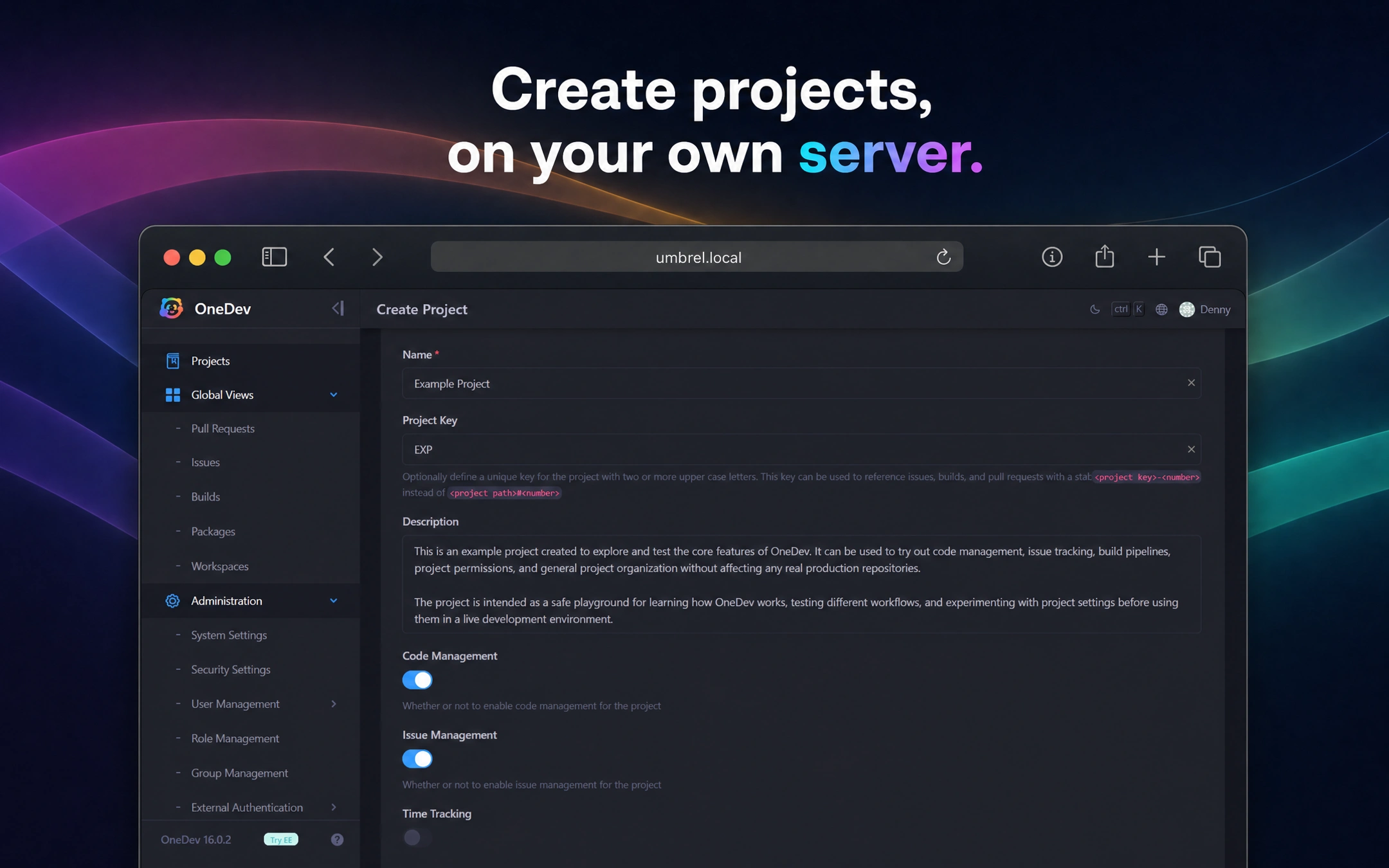
Task: Click the Create Project page title
Action: click(x=422, y=309)
